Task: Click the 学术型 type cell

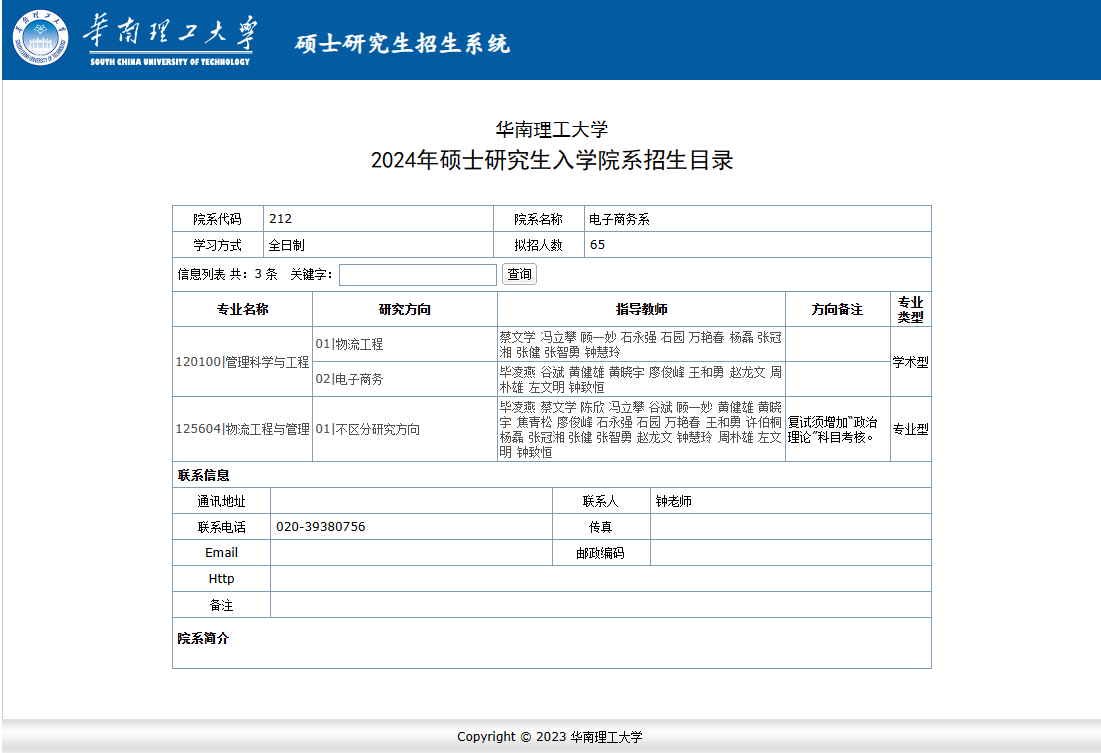Action: coord(911,362)
